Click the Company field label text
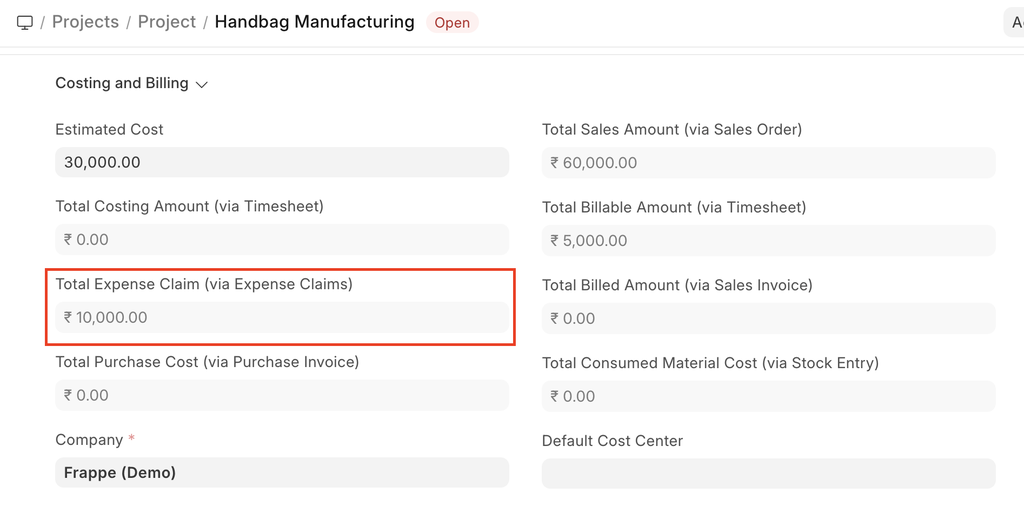 tap(89, 440)
